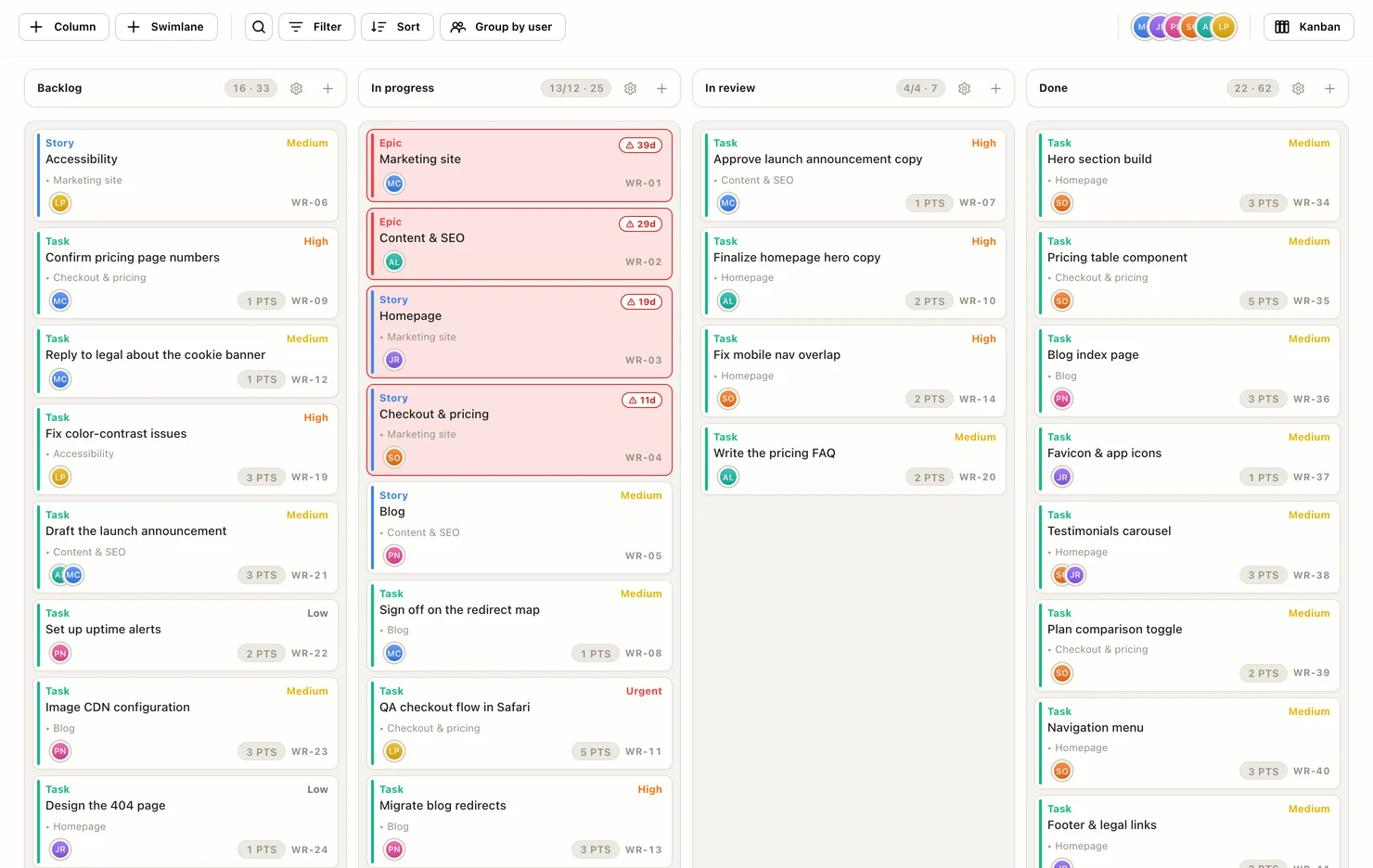Click 3 PTS badge on WR-19
The width and height of the screenshot is (1373, 868).
(x=262, y=478)
